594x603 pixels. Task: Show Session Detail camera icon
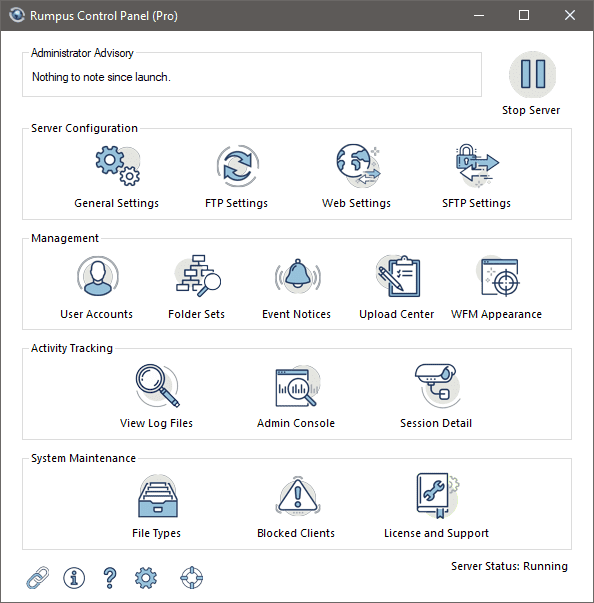click(x=437, y=386)
